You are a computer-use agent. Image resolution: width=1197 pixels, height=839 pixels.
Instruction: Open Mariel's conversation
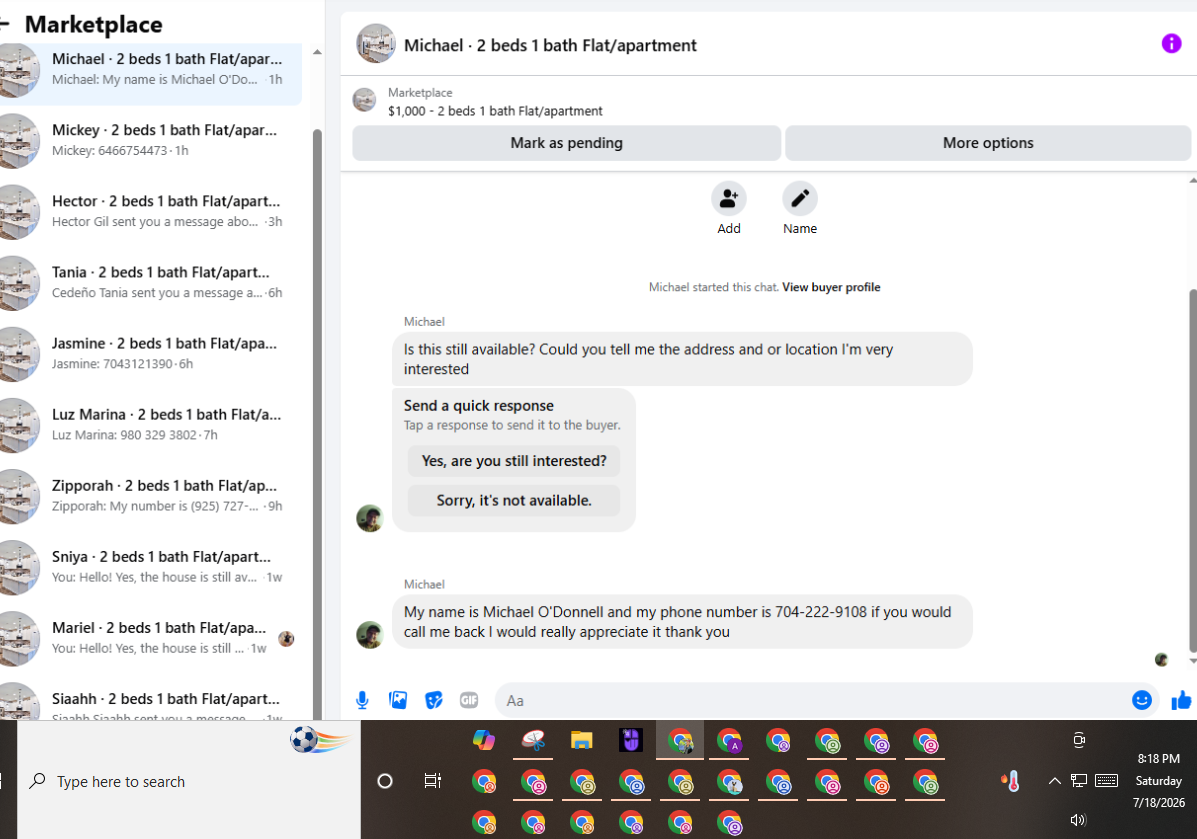(151, 637)
